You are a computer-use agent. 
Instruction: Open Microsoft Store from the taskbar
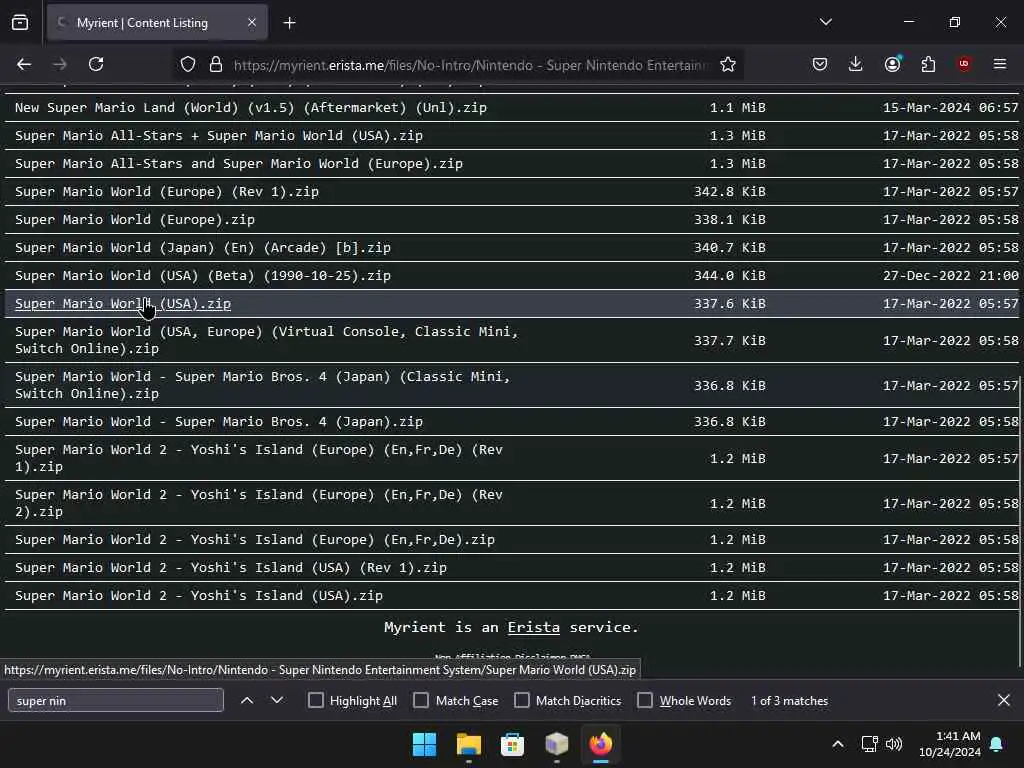coord(512,744)
